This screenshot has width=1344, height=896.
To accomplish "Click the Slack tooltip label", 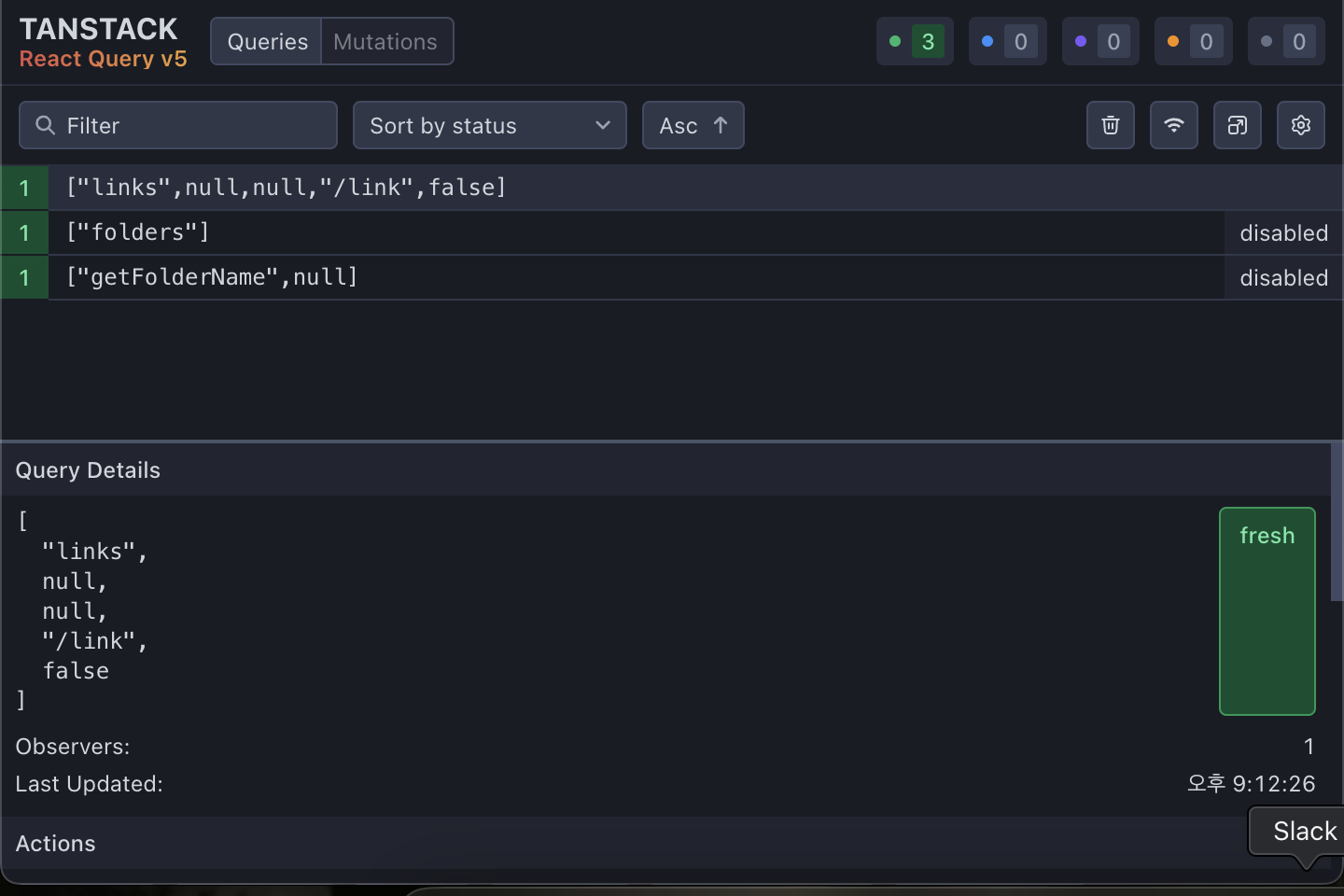I will tap(1304, 831).
